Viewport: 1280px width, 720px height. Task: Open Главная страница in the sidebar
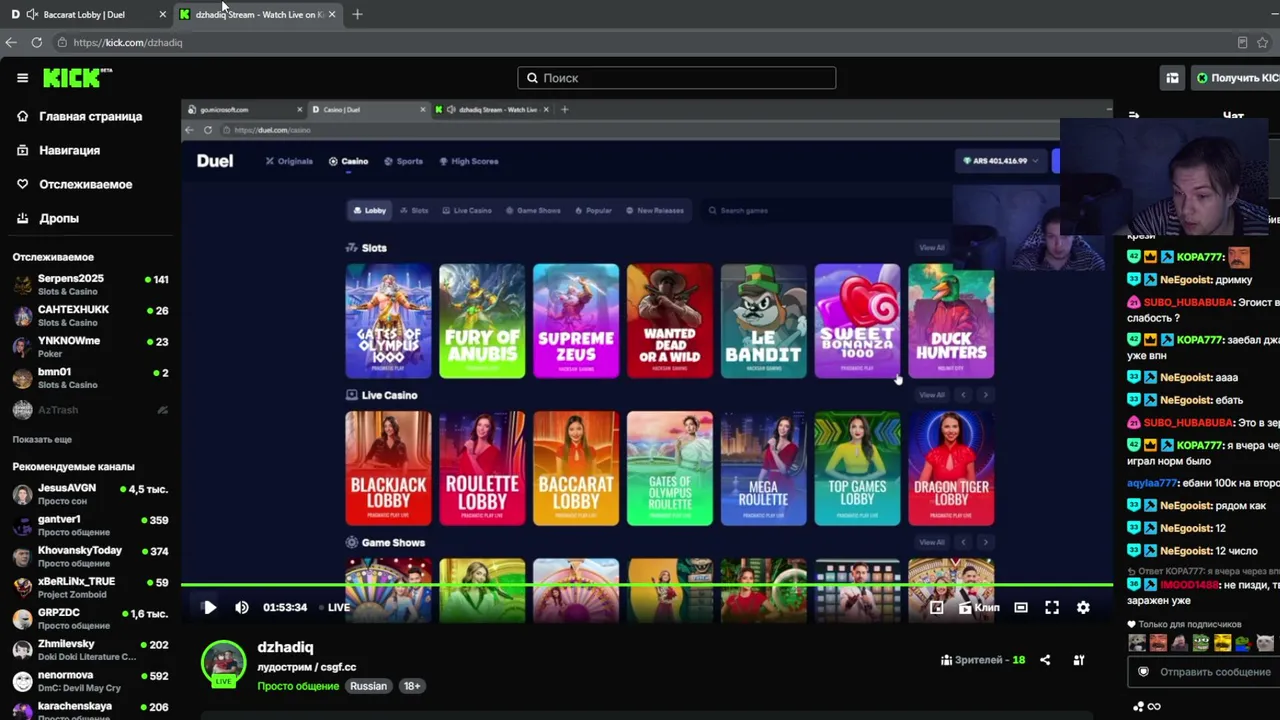90,116
